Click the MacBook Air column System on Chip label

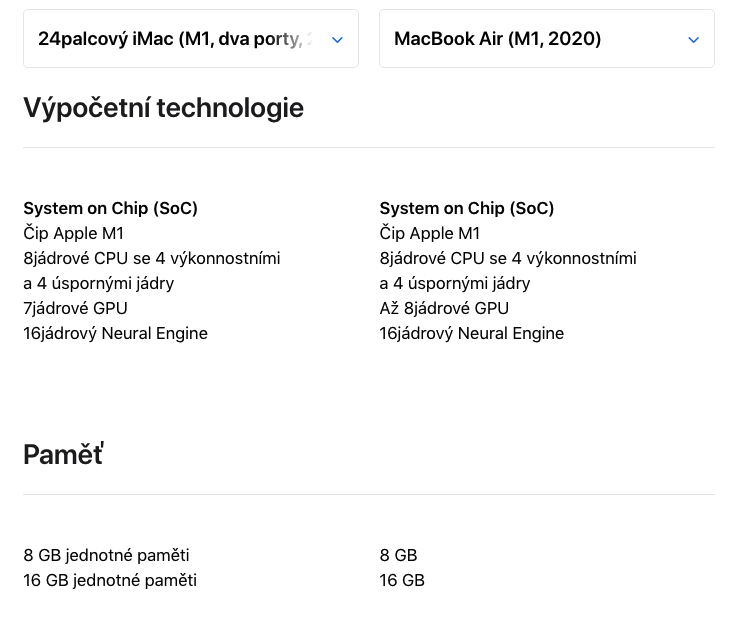466,208
